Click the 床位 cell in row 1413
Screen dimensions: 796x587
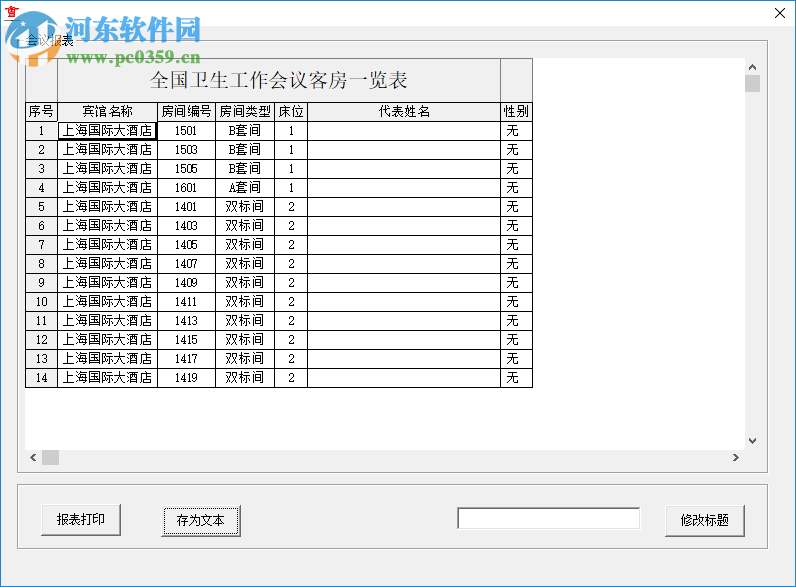[291, 321]
